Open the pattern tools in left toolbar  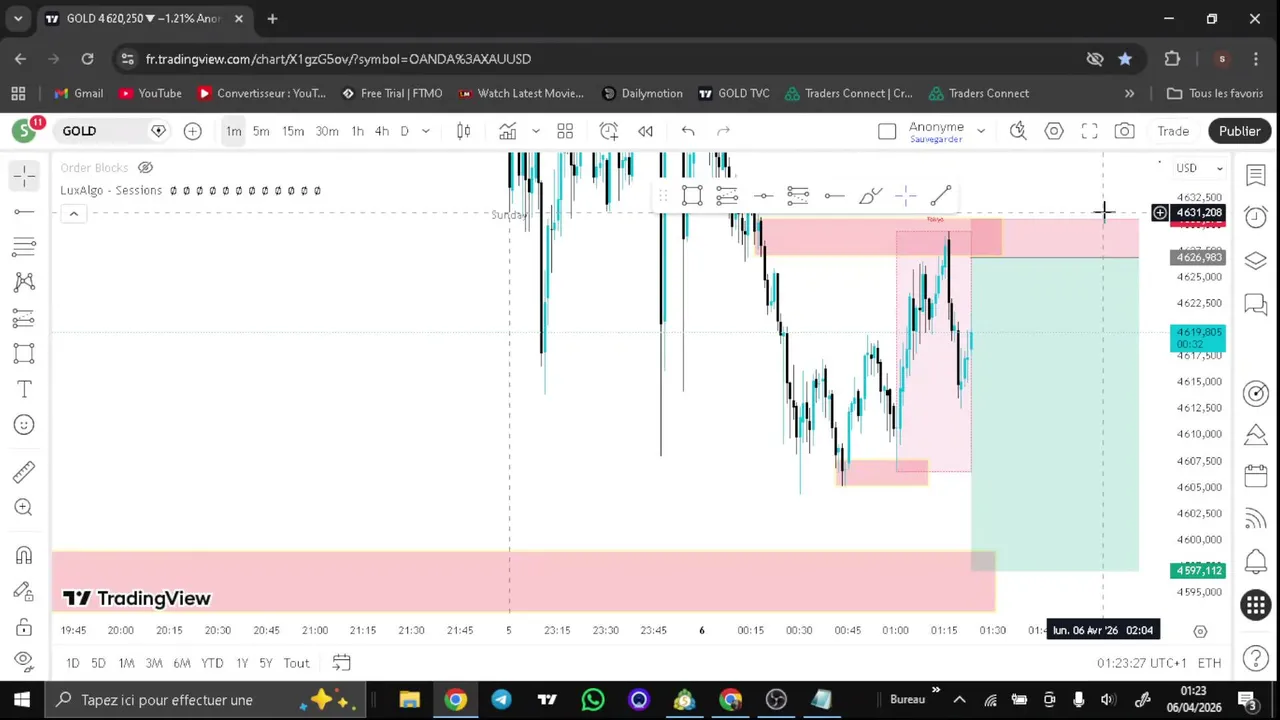(x=24, y=282)
